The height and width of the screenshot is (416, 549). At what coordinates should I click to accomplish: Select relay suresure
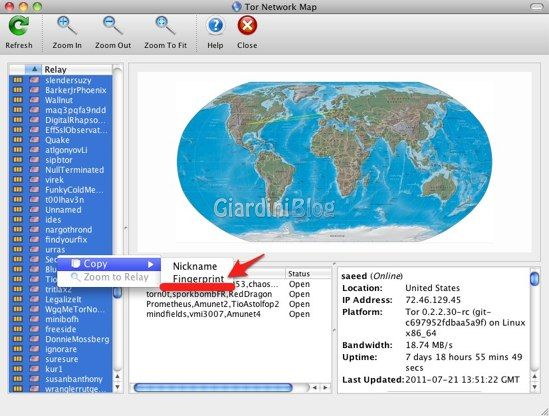coord(62,359)
